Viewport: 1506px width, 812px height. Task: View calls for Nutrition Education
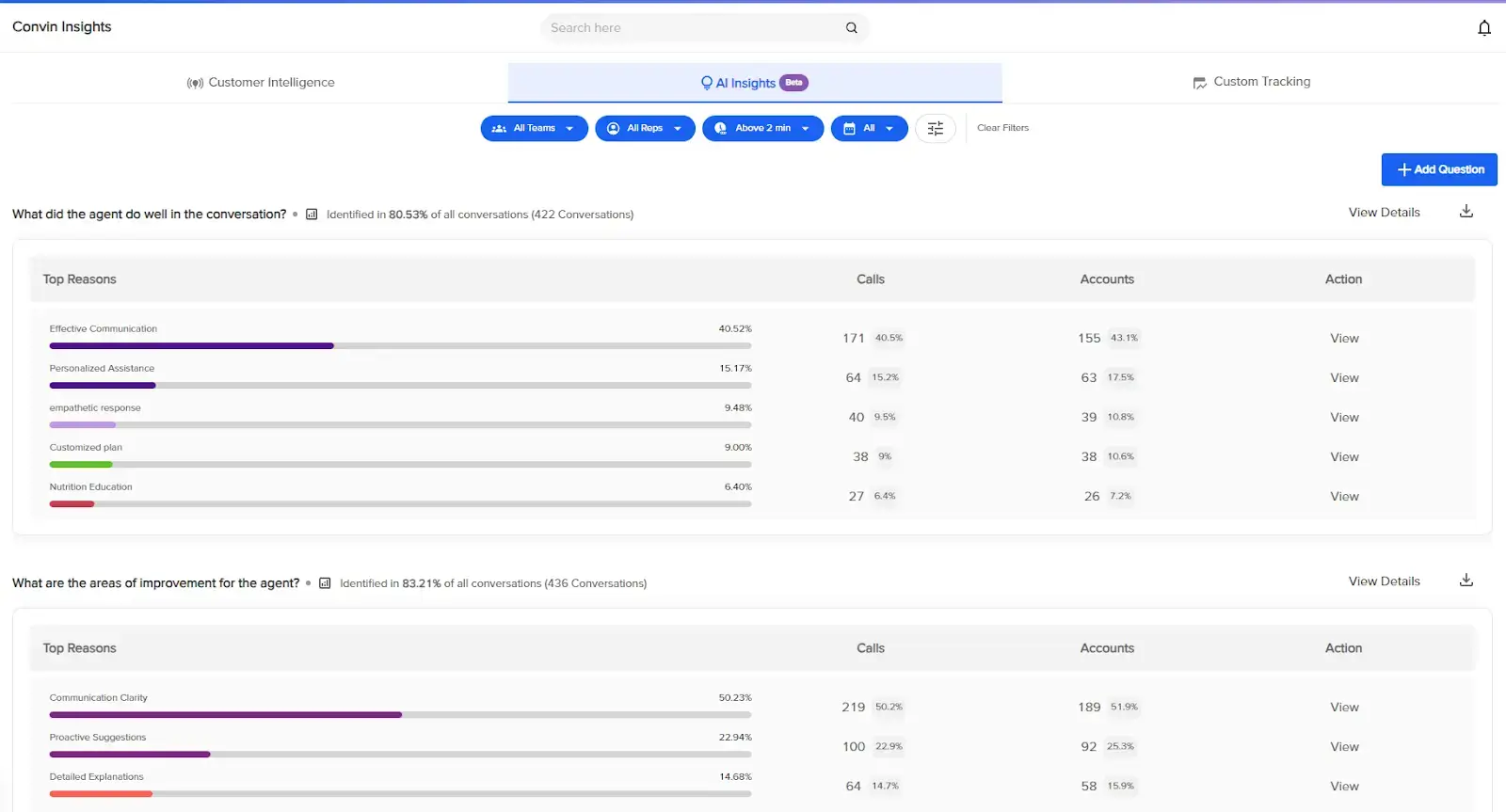point(1344,497)
